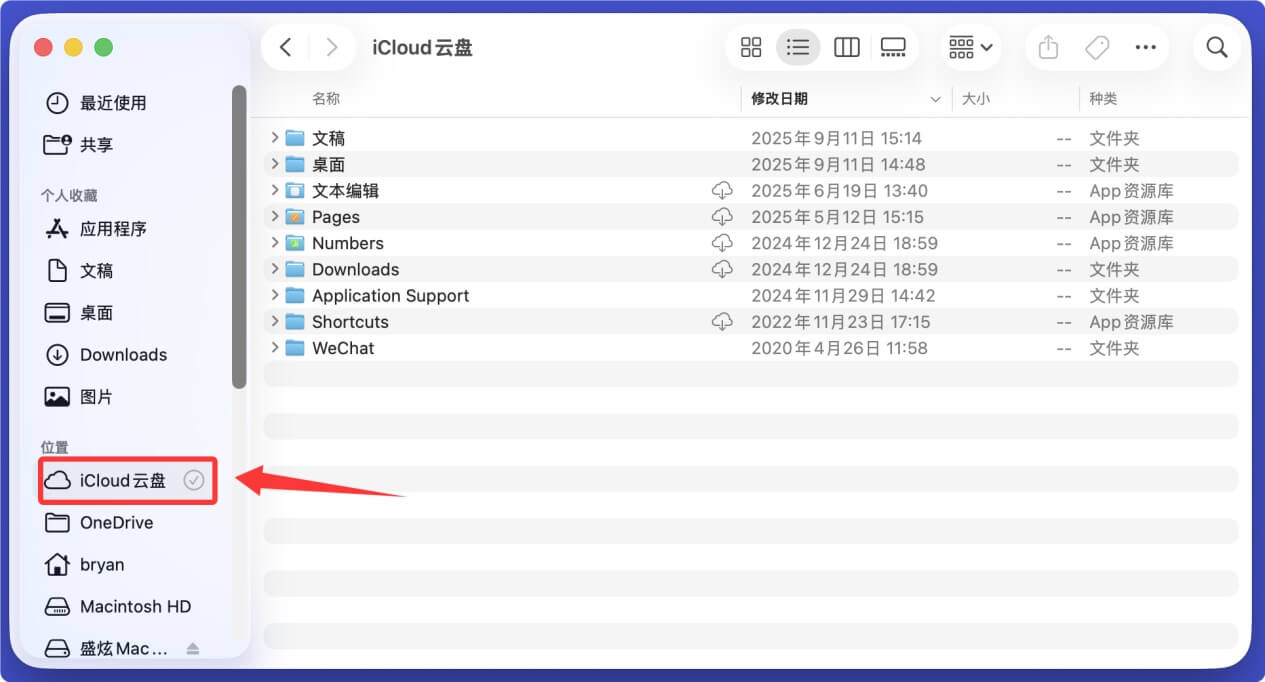Expand the 文稿 folder disclosure arrow
The height and width of the screenshot is (682, 1265).
click(275, 138)
